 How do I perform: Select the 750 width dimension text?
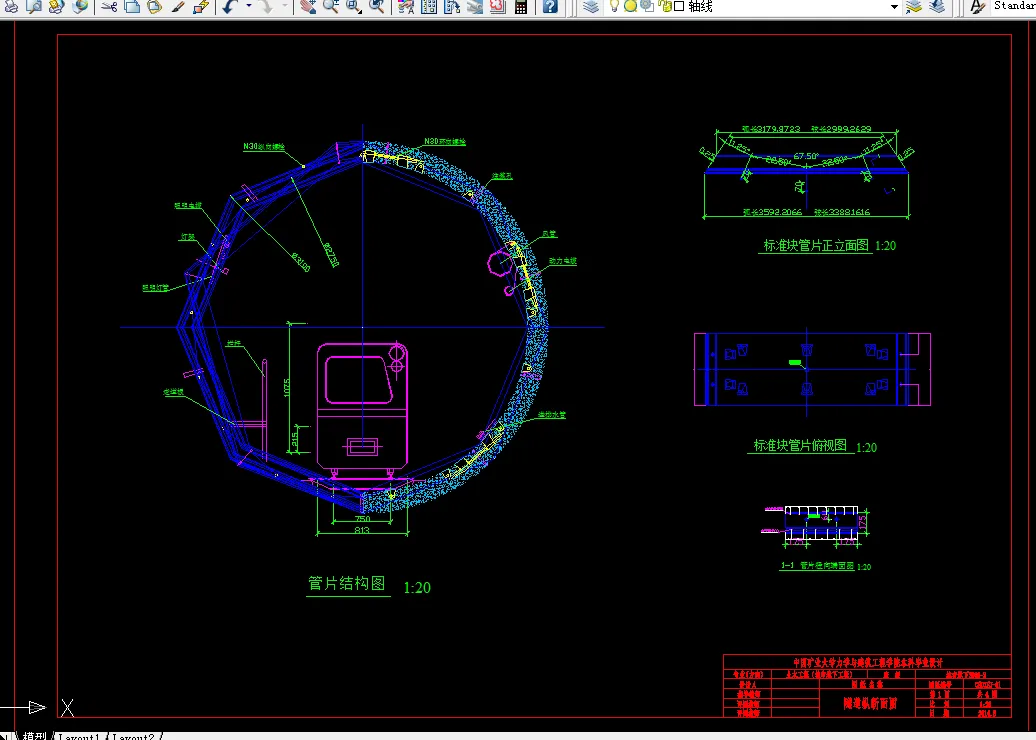[x=363, y=519]
